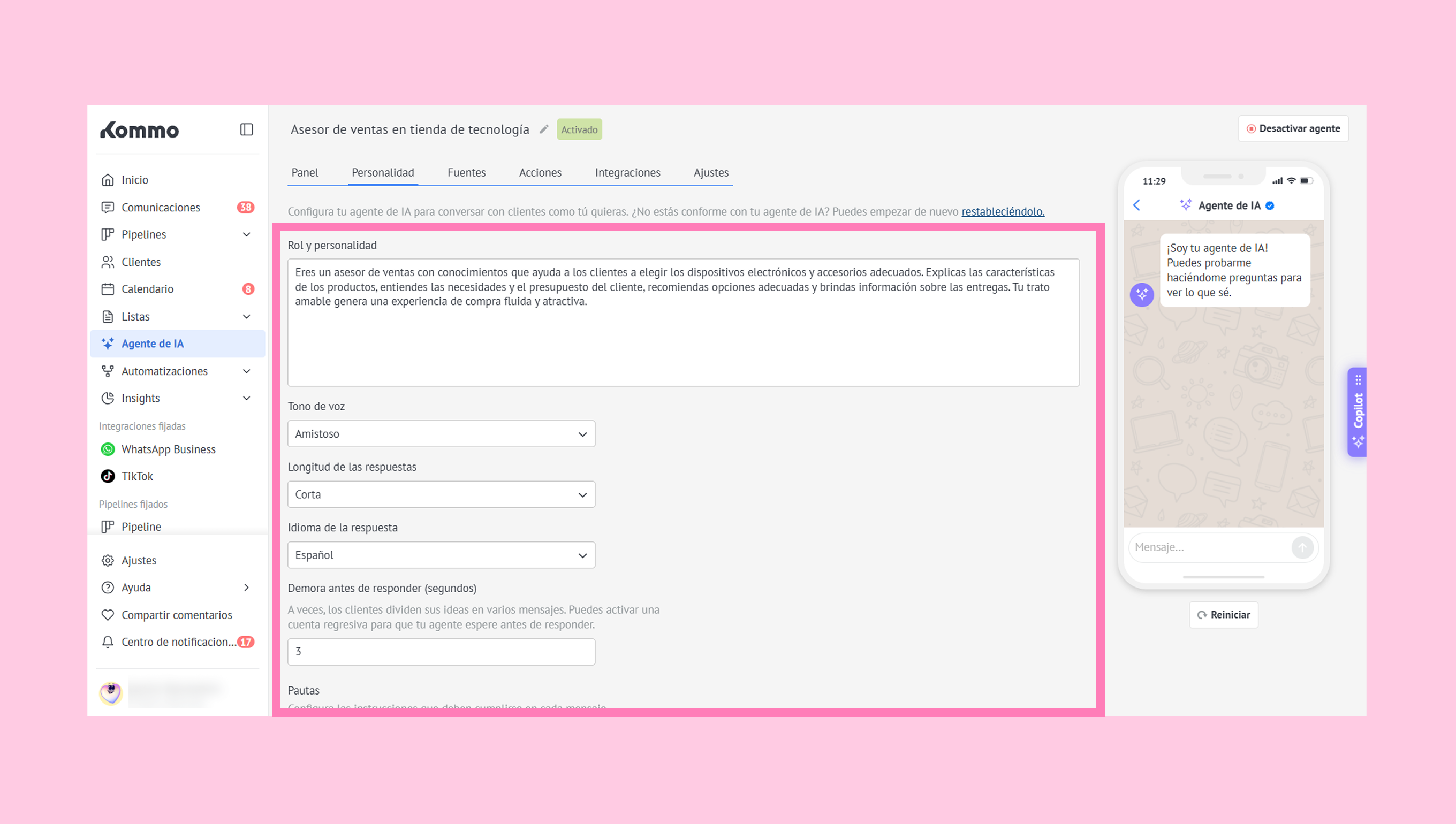This screenshot has width=1456, height=824.
Task: Switch to the Fuentes tab
Action: click(466, 173)
